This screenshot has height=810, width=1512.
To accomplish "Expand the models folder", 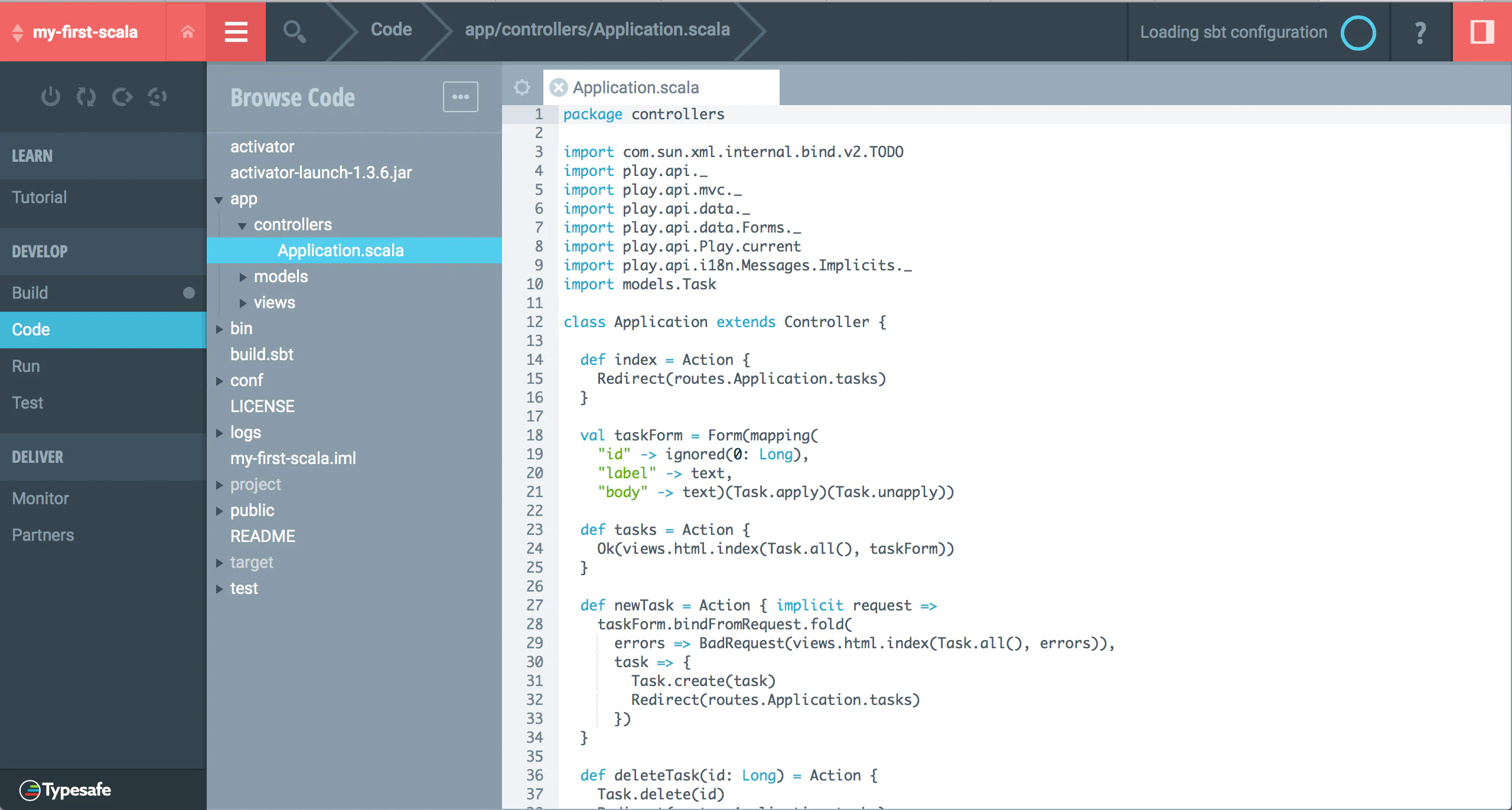I will tap(242, 277).
